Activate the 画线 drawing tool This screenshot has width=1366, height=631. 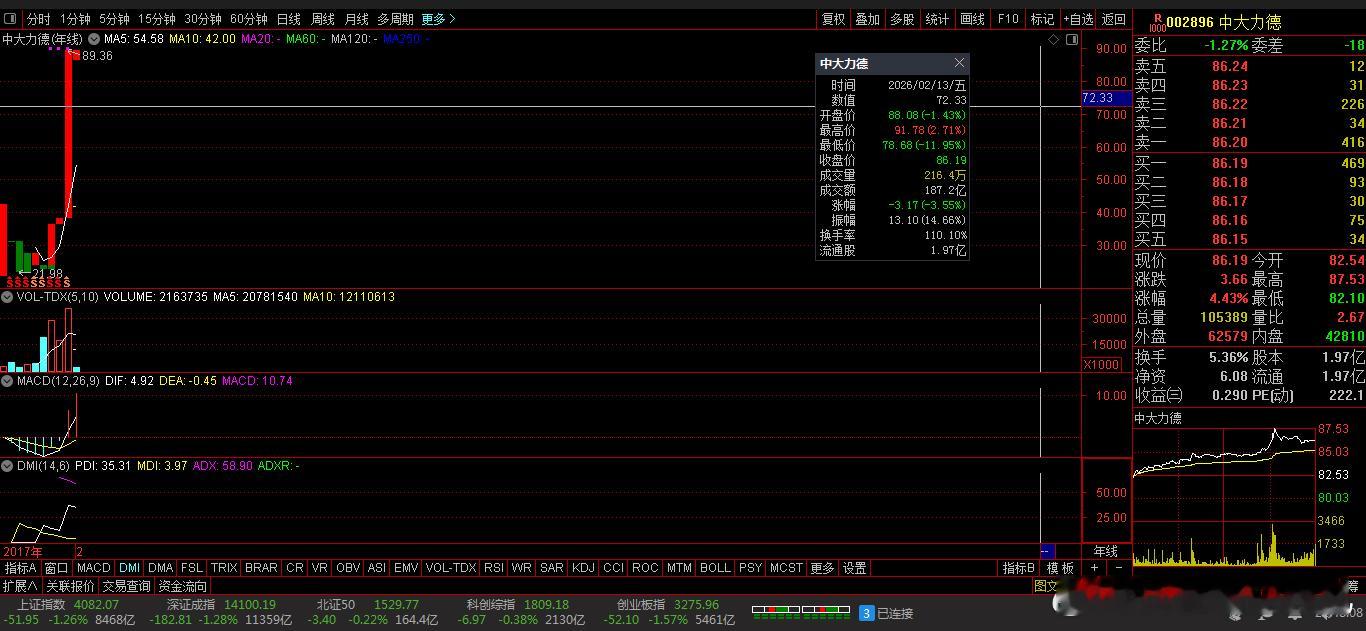972,19
